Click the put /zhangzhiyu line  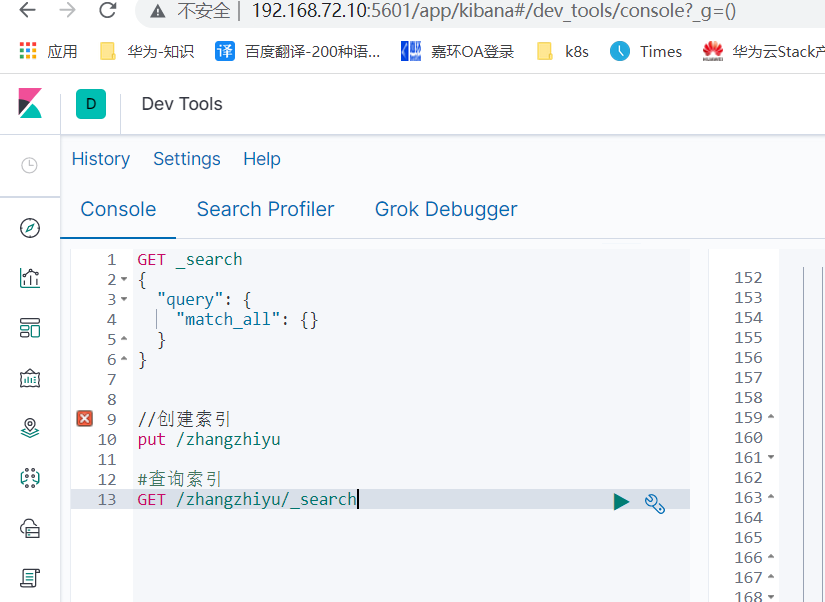(209, 439)
